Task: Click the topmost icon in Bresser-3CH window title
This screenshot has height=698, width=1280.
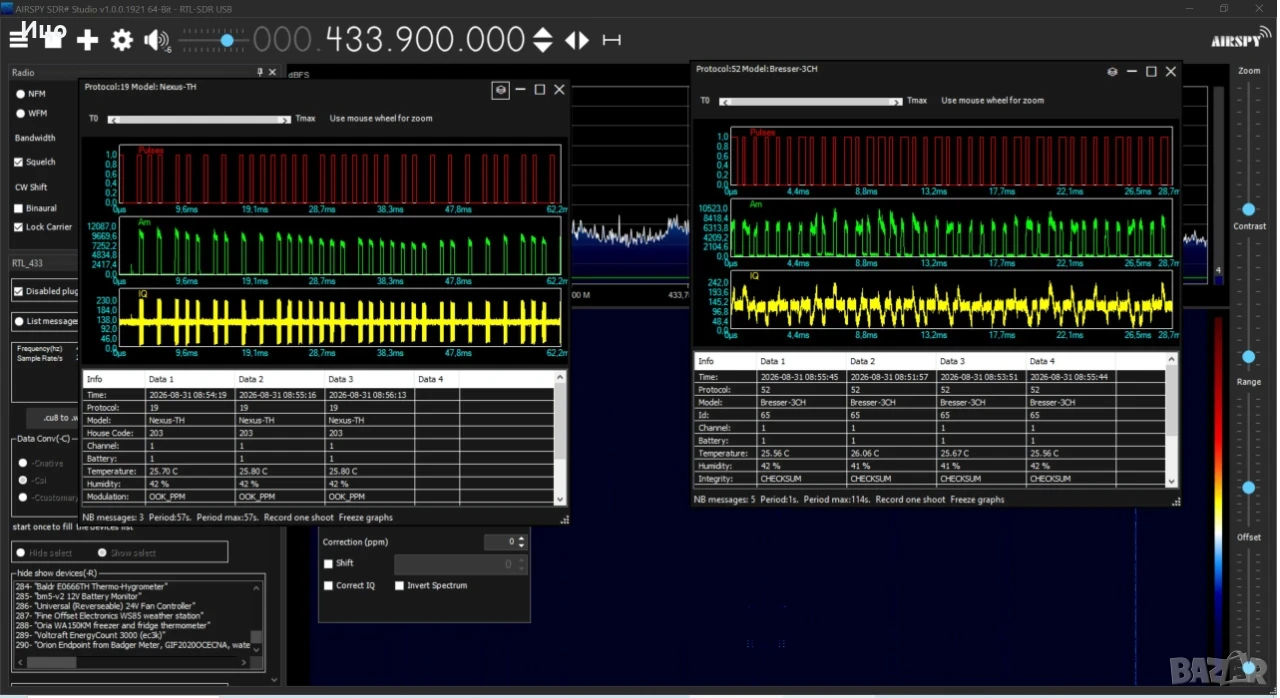Action: (1112, 71)
